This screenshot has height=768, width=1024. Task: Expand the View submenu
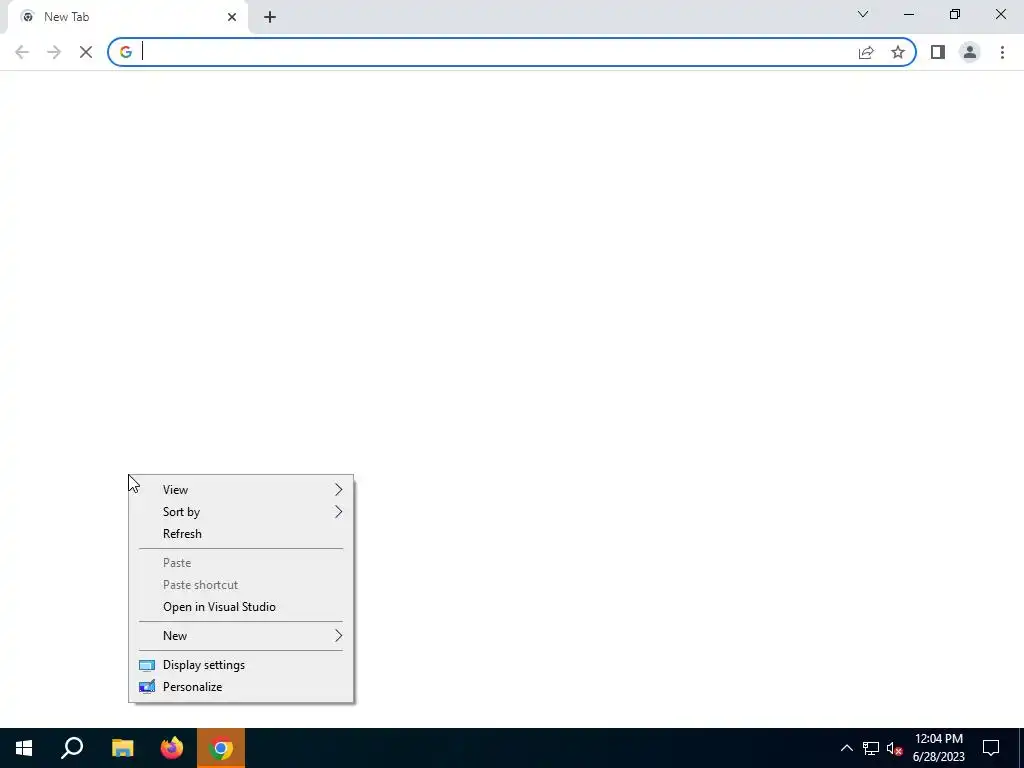coord(242,490)
